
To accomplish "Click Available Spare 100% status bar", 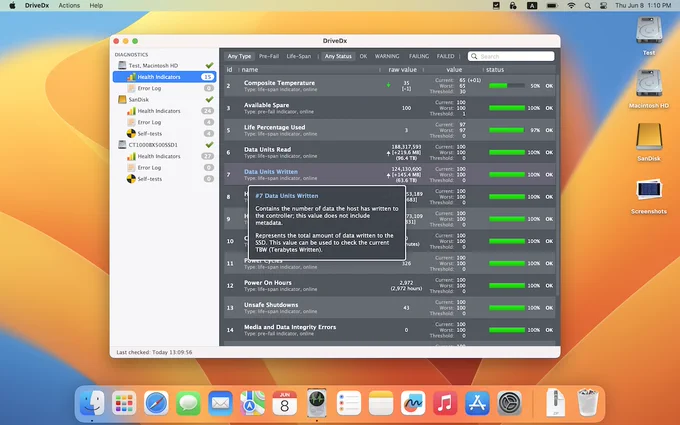I will point(507,108).
